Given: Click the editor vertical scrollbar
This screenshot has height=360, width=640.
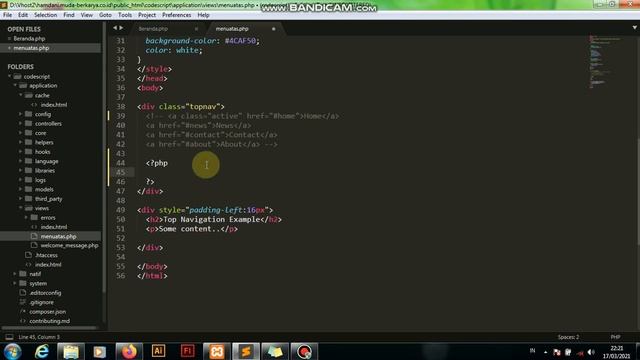Looking at the screenshot, I should pyautogui.click(x=638, y=192).
